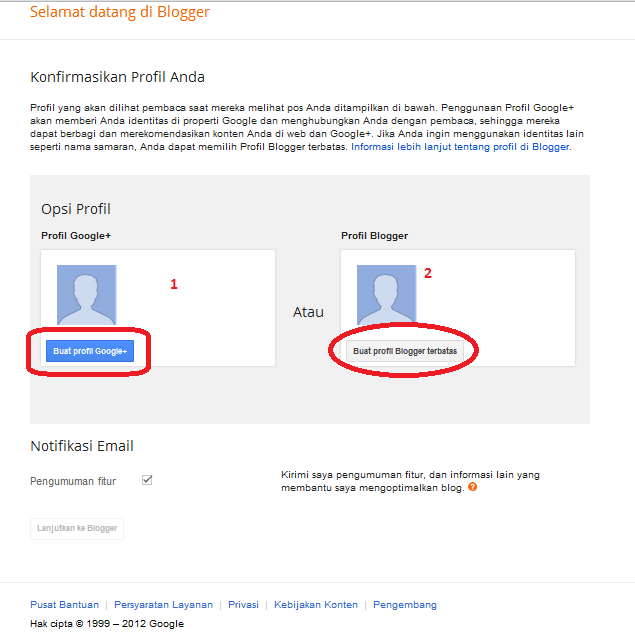Click the 'Profil Blogger' label
635x639 pixels.
(374, 236)
